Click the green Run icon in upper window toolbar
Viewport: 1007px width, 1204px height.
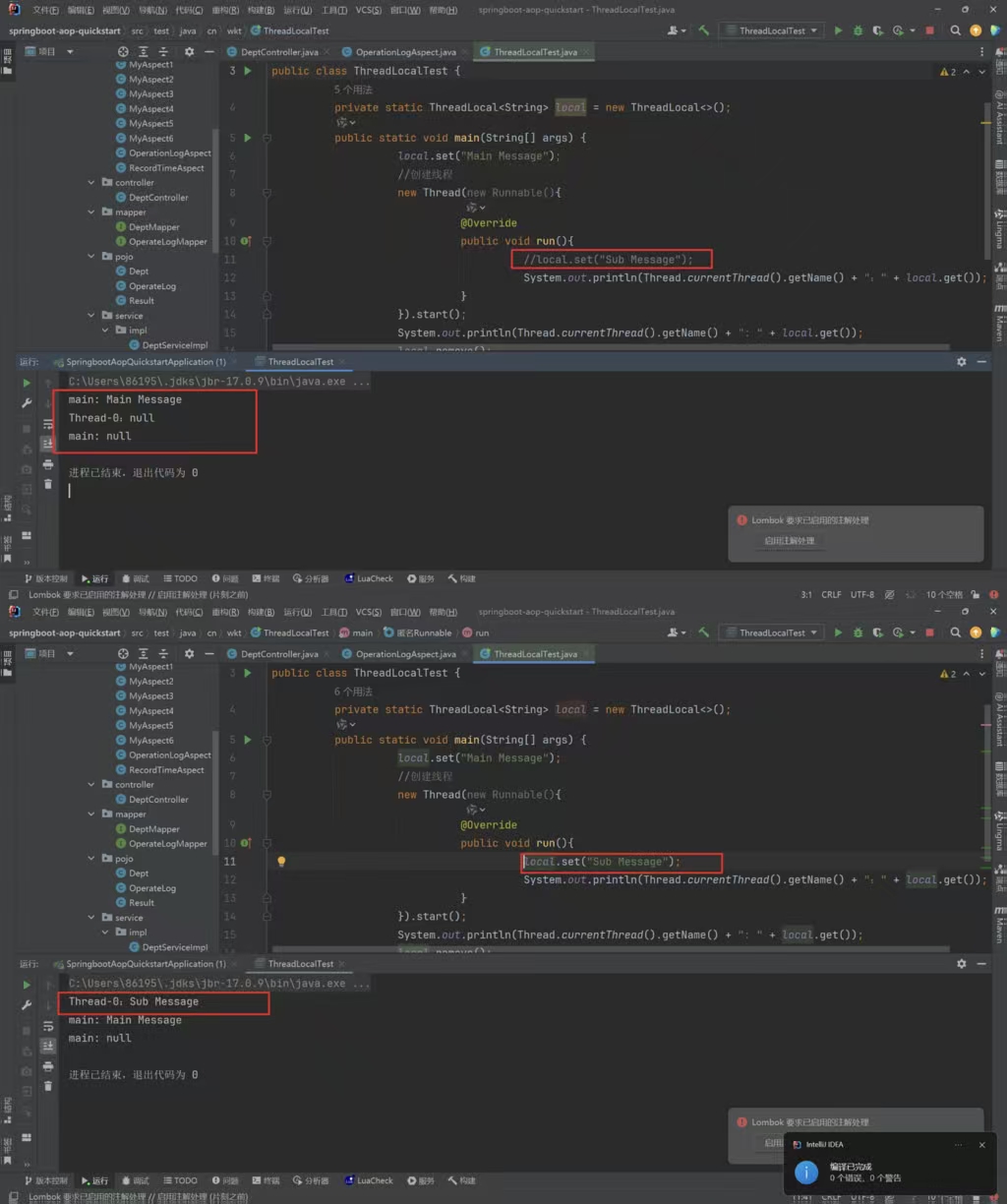tap(838, 30)
